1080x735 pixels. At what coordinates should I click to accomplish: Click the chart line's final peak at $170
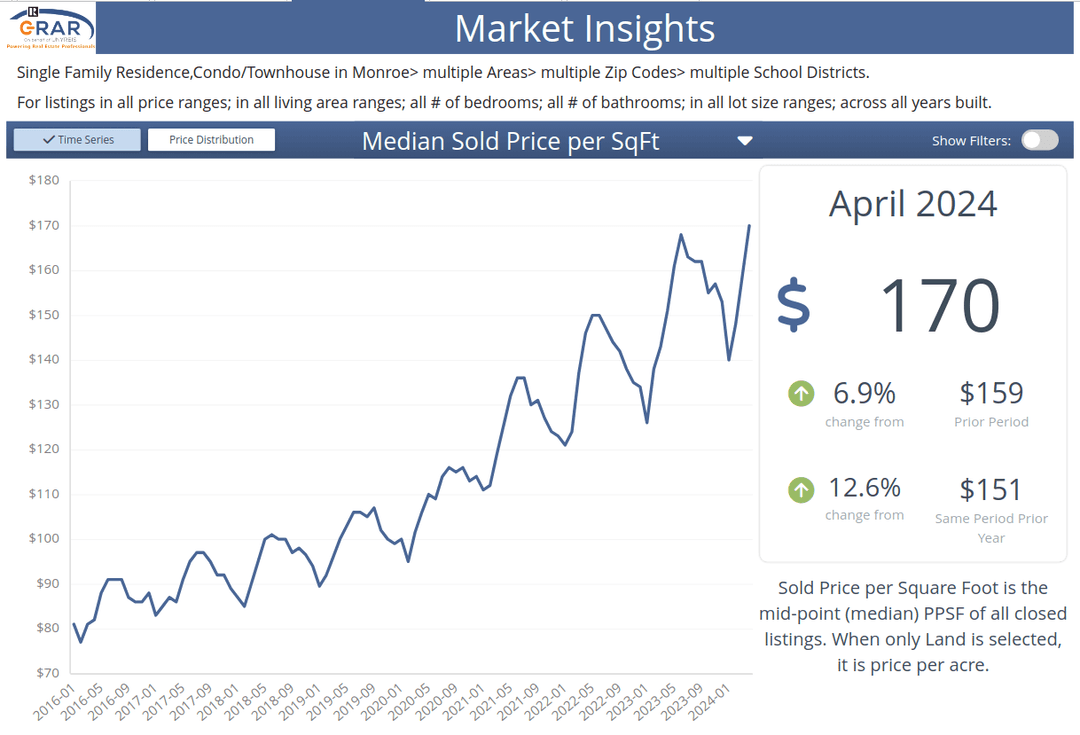[749, 226]
